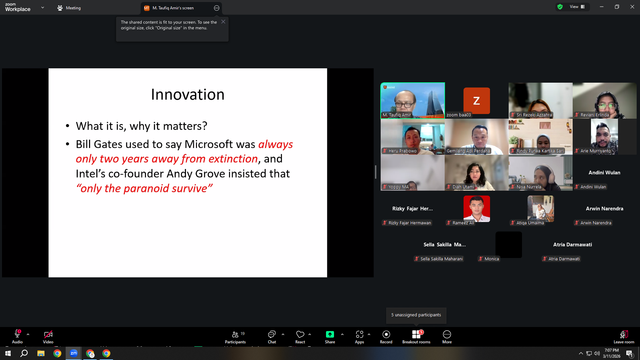The height and width of the screenshot is (360, 640).
Task: Open the taskbar clock and date
Action: 611,353
